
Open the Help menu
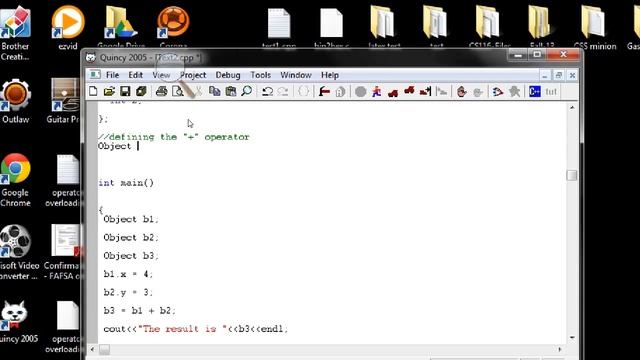(x=330, y=75)
